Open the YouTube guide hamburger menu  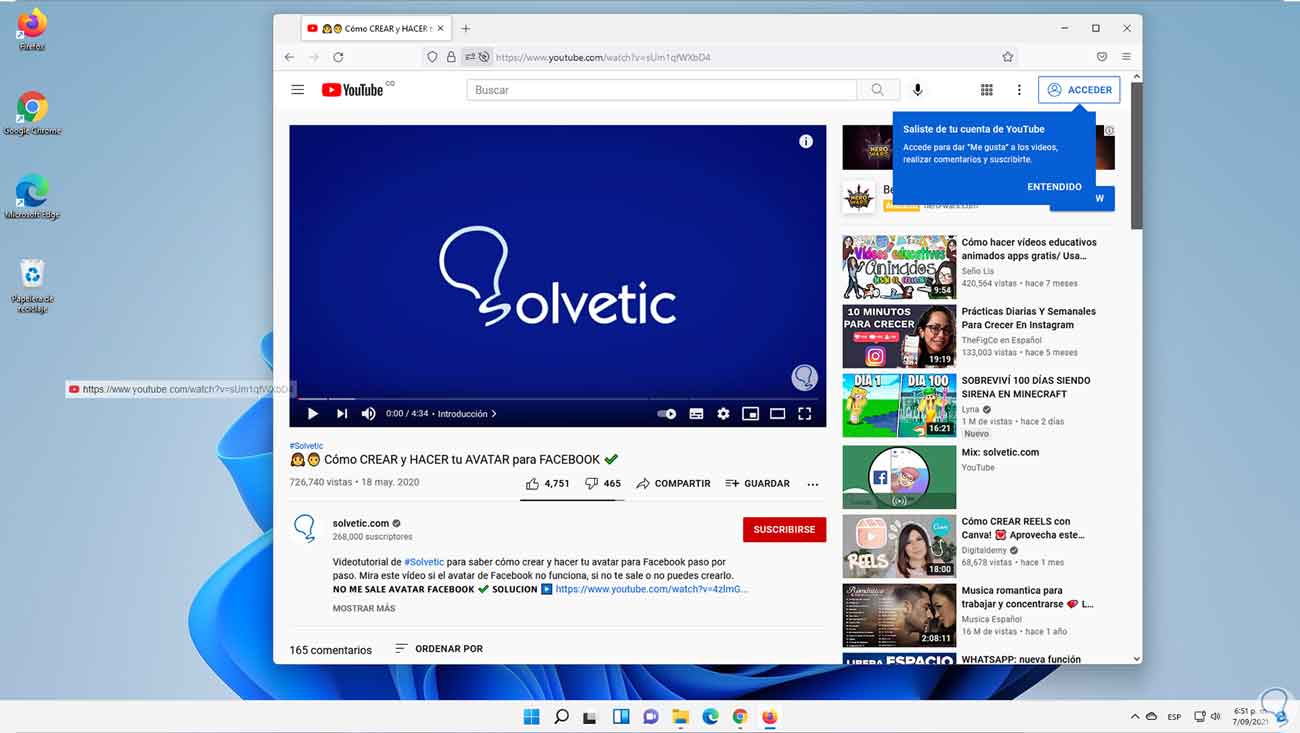(x=297, y=90)
